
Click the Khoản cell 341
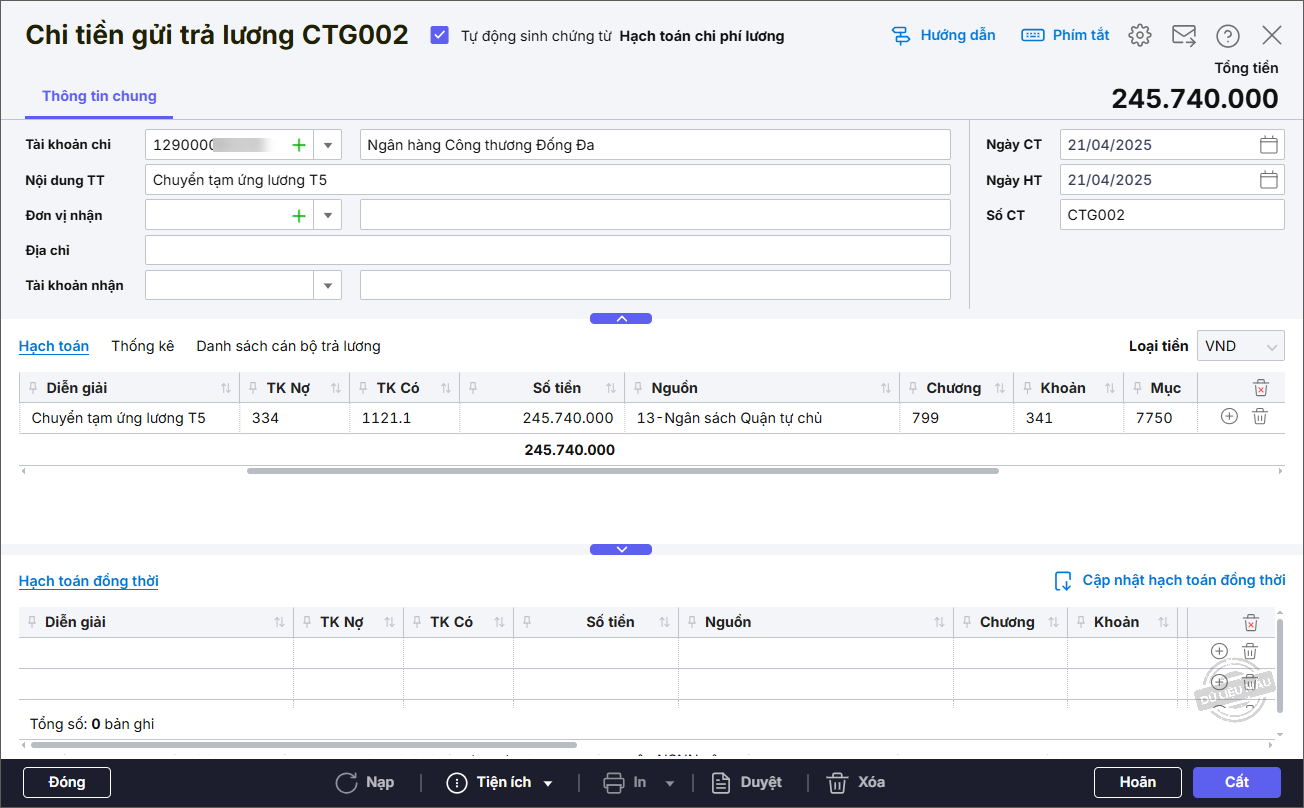click(1068, 418)
